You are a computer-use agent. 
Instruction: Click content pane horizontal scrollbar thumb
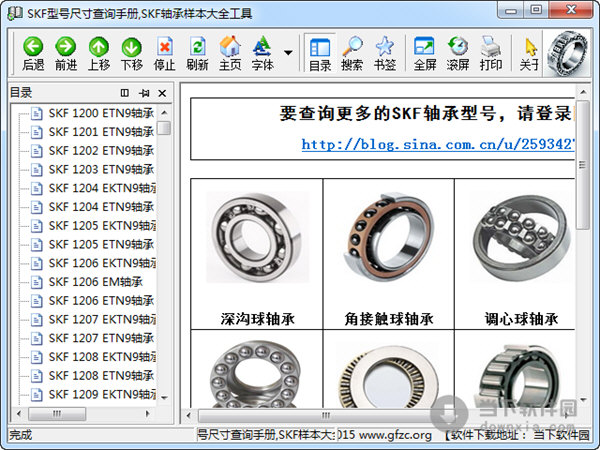[x=325, y=415]
